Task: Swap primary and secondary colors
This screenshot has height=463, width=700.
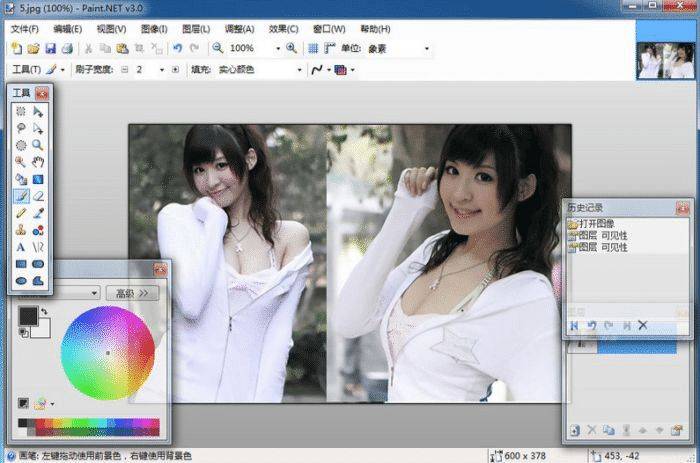Action: pos(44,313)
